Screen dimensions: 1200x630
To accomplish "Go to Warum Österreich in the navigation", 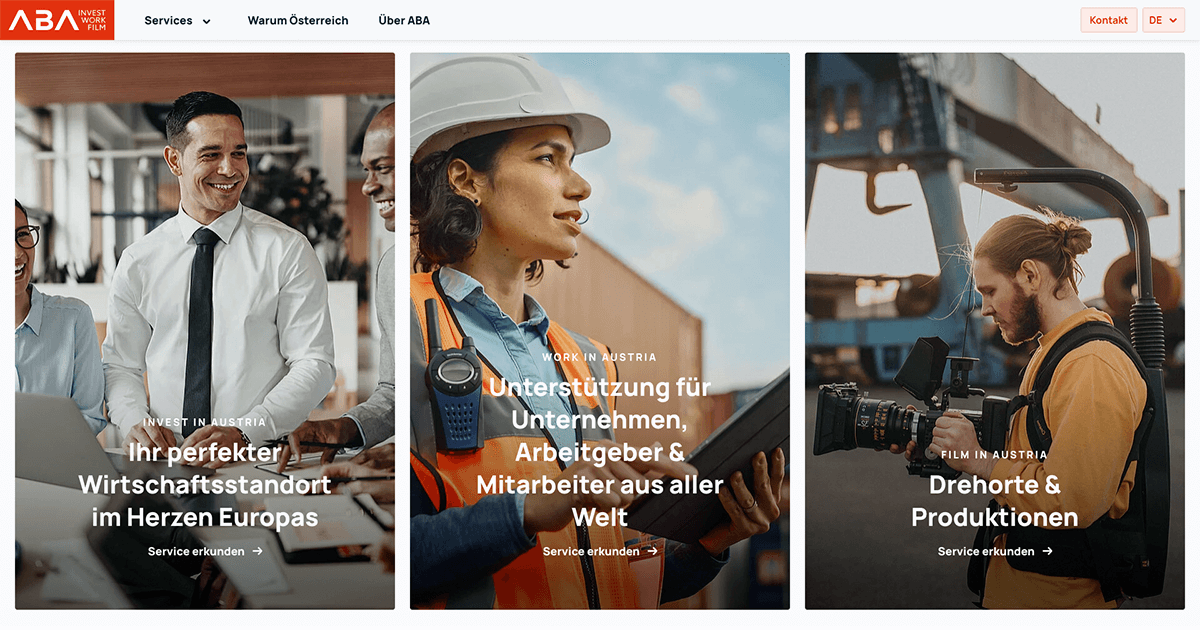I will (298, 20).
